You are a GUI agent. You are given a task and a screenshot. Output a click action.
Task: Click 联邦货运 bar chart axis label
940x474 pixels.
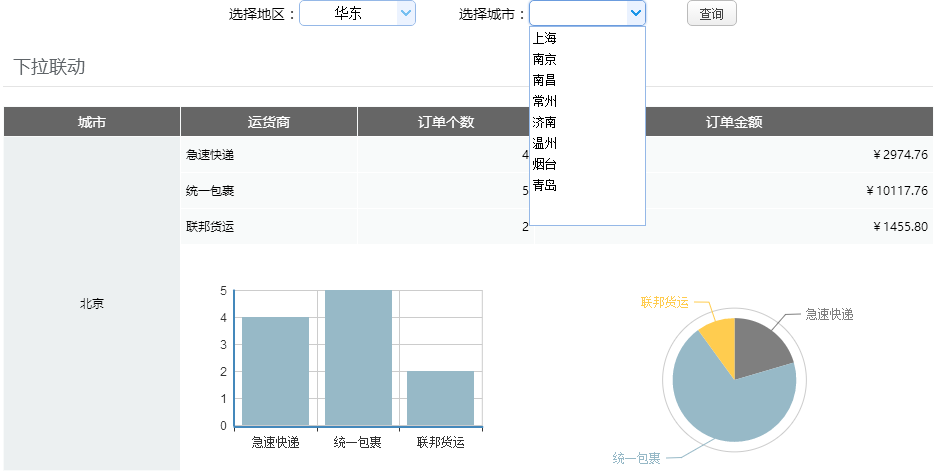(x=441, y=442)
